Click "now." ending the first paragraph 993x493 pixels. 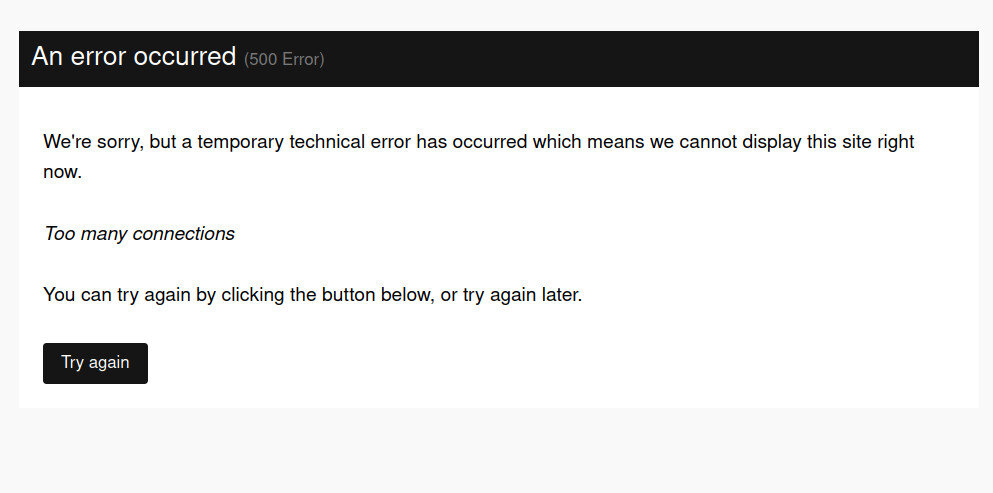[62, 172]
